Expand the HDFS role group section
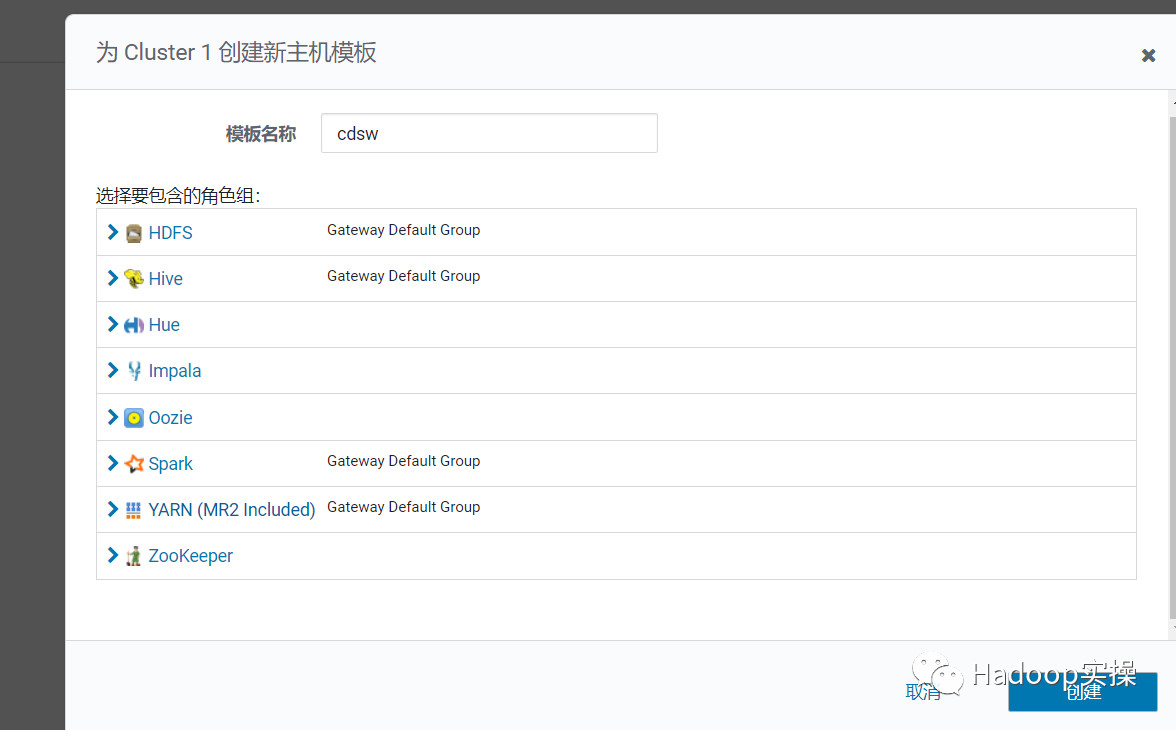The height and width of the screenshot is (730, 1176). coord(112,232)
